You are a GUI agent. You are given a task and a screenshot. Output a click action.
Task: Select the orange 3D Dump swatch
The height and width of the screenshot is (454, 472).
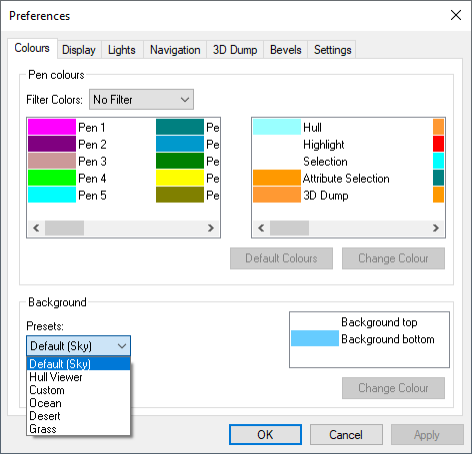(277, 195)
